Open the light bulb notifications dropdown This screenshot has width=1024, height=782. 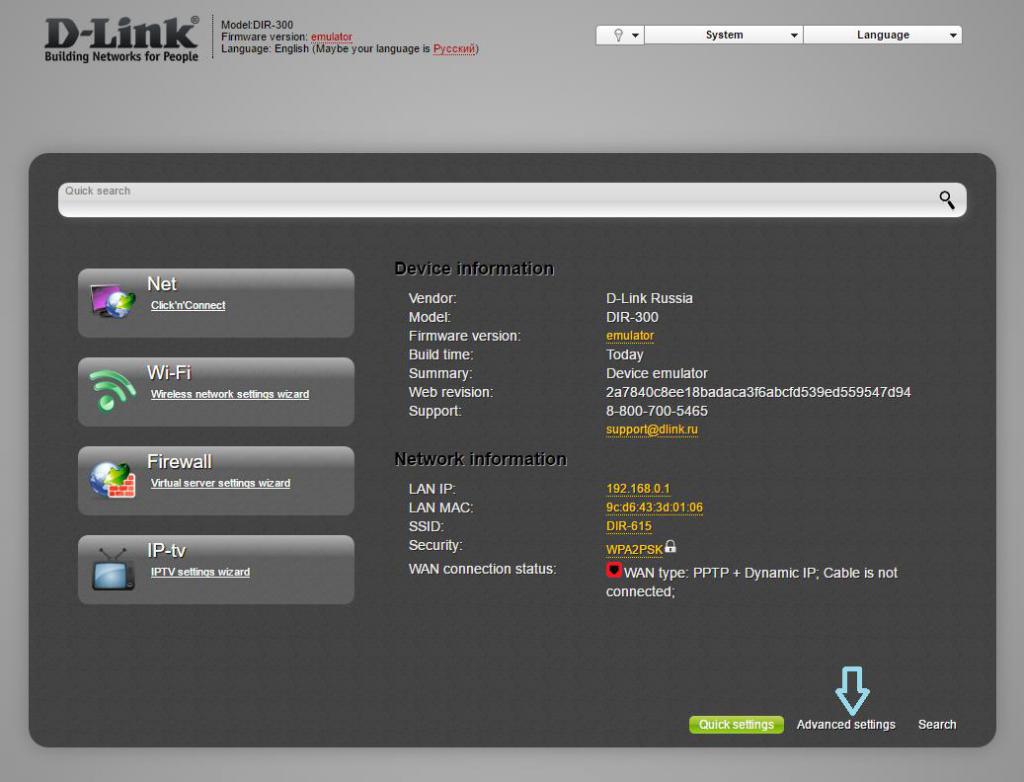point(620,35)
